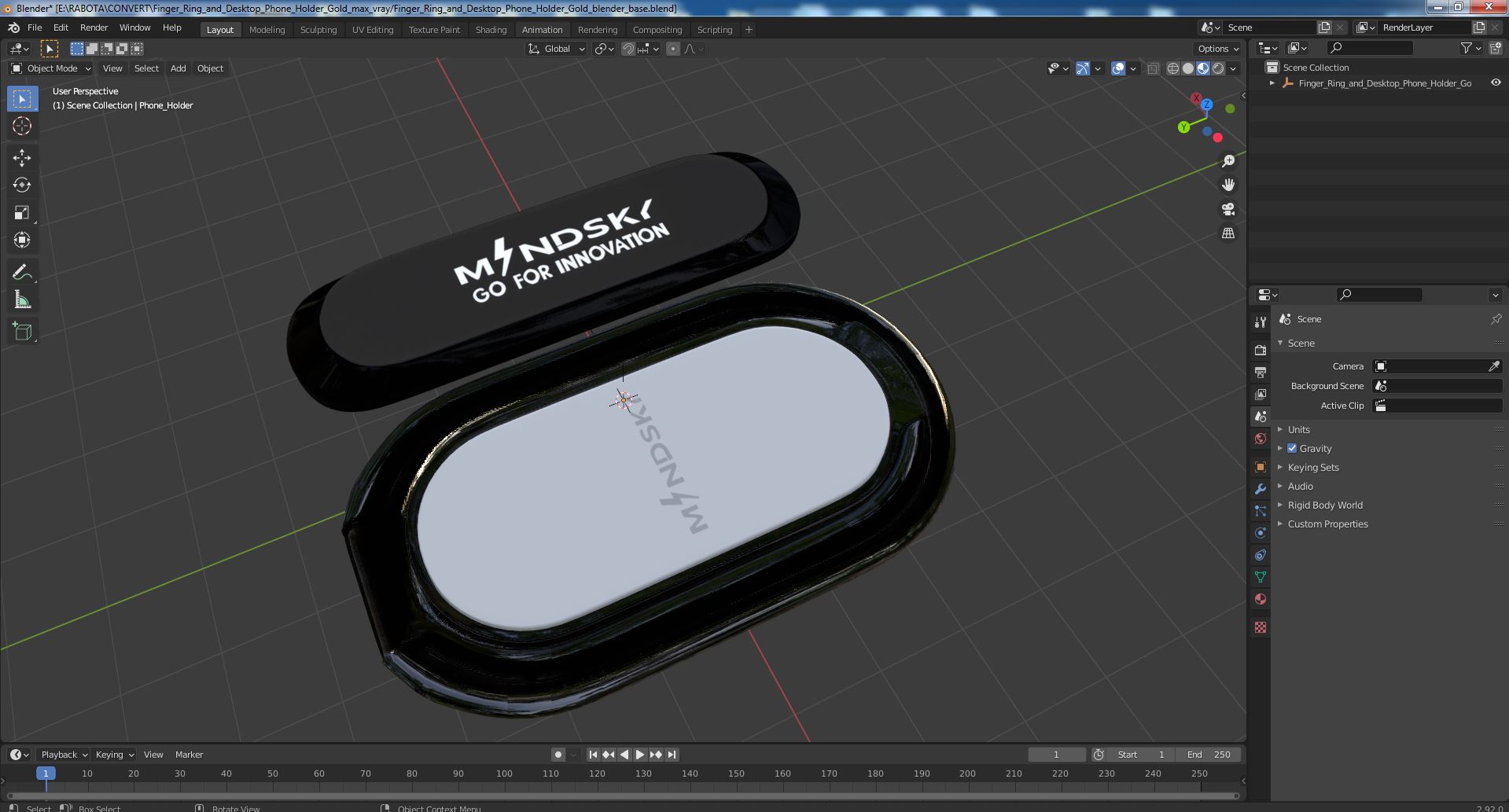The width and height of the screenshot is (1509, 812).
Task: Choose the Scale tool
Action: pyautogui.click(x=22, y=212)
